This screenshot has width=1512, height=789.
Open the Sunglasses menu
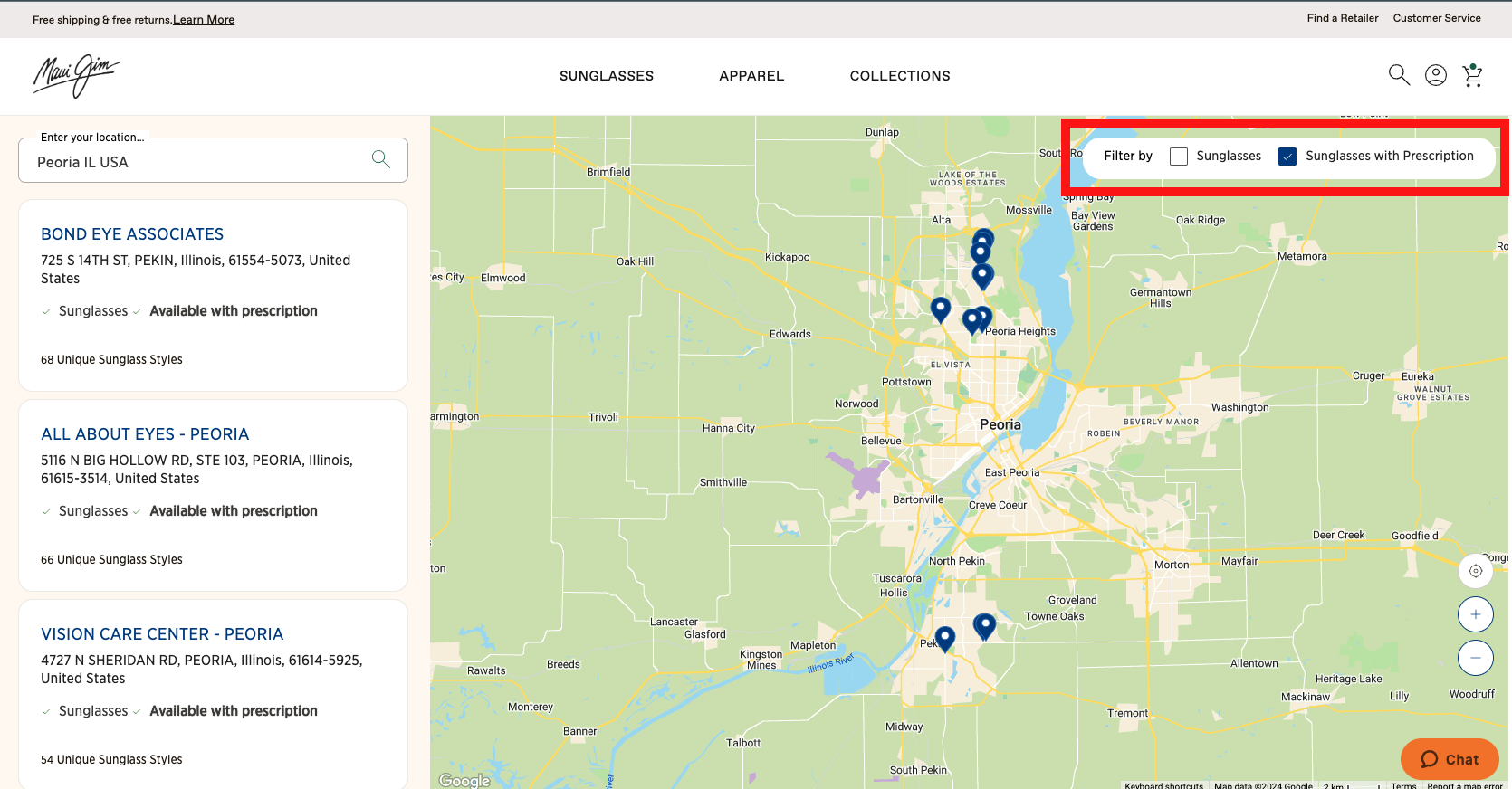(606, 76)
